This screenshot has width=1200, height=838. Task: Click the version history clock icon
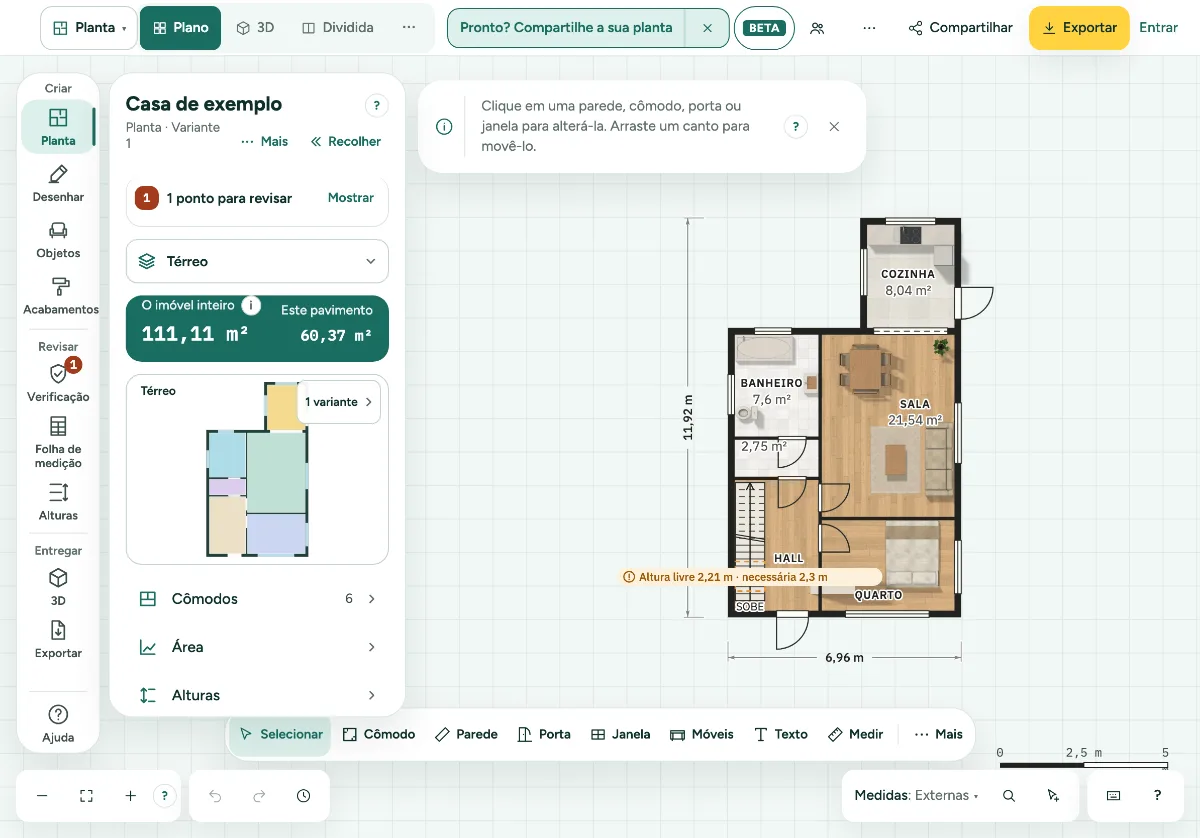point(303,796)
